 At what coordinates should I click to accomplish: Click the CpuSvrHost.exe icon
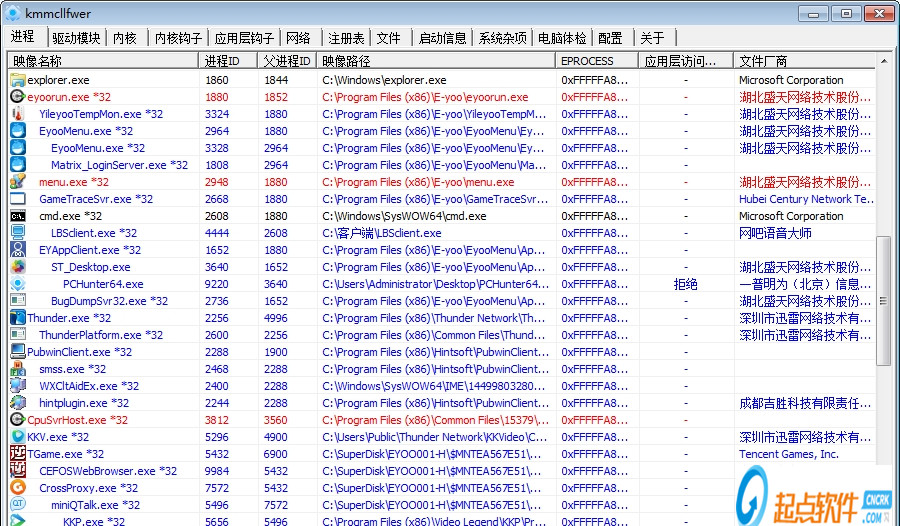(18, 420)
